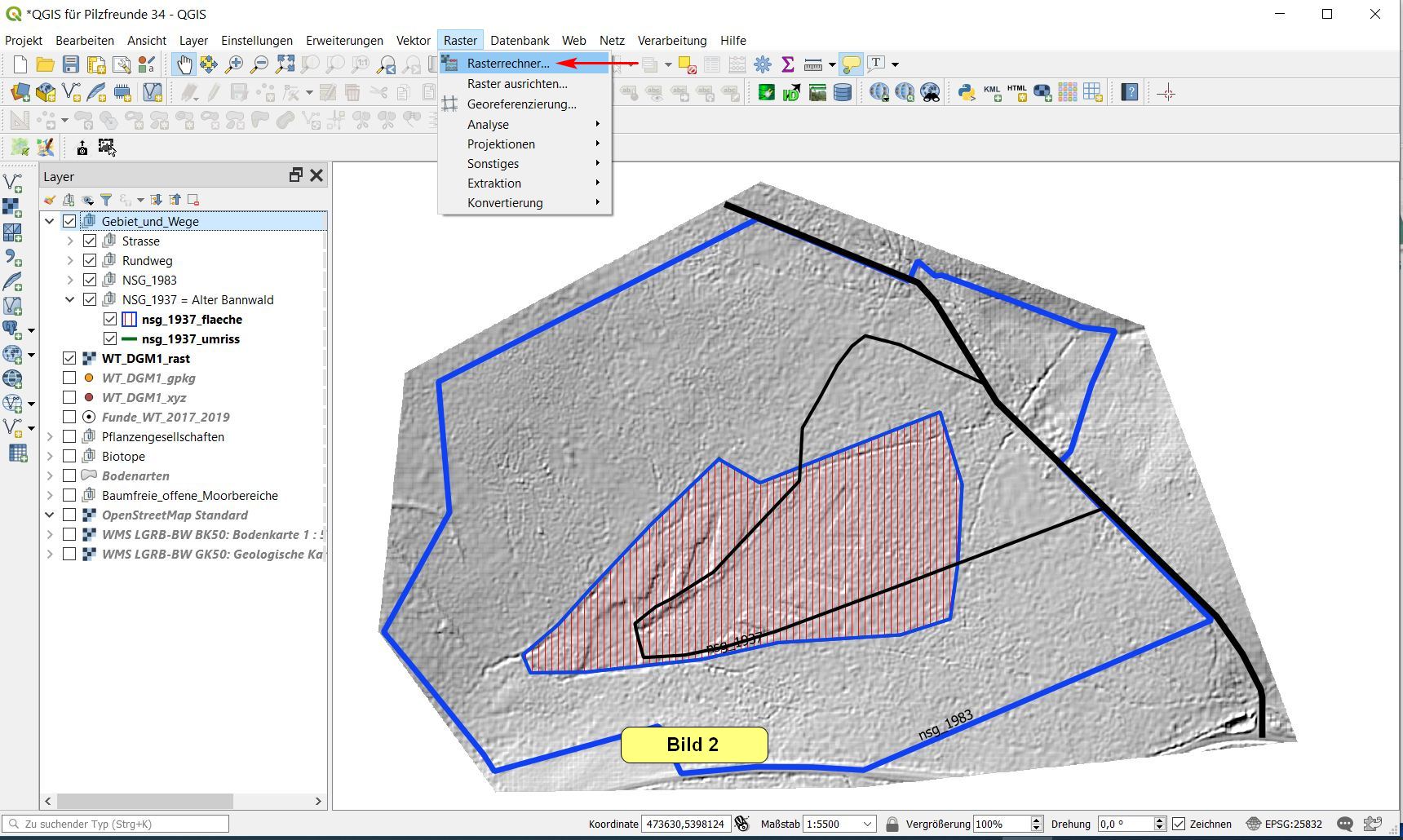Select the Pan Map hand tool
Viewport: 1403px width, 840px height.
pyautogui.click(x=184, y=64)
